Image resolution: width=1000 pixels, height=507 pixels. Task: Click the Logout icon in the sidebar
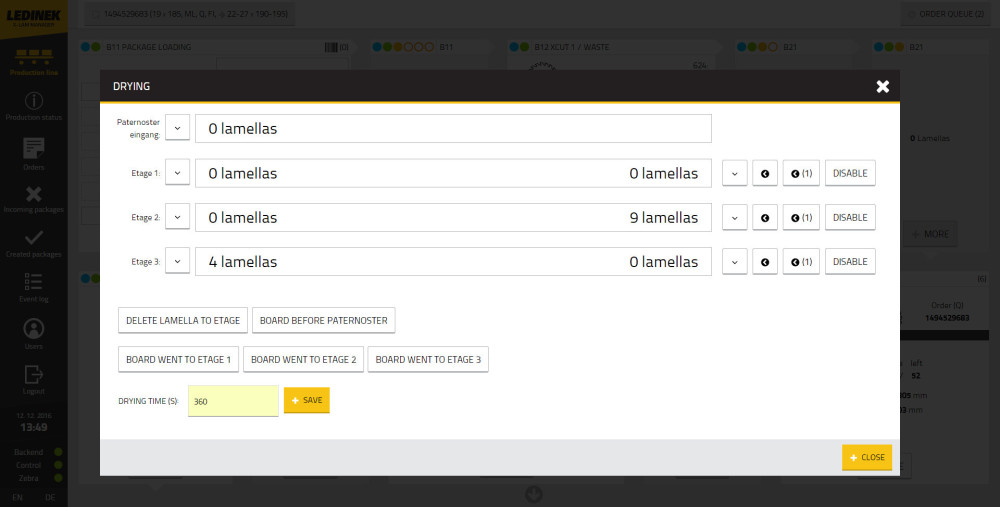(33, 378)
